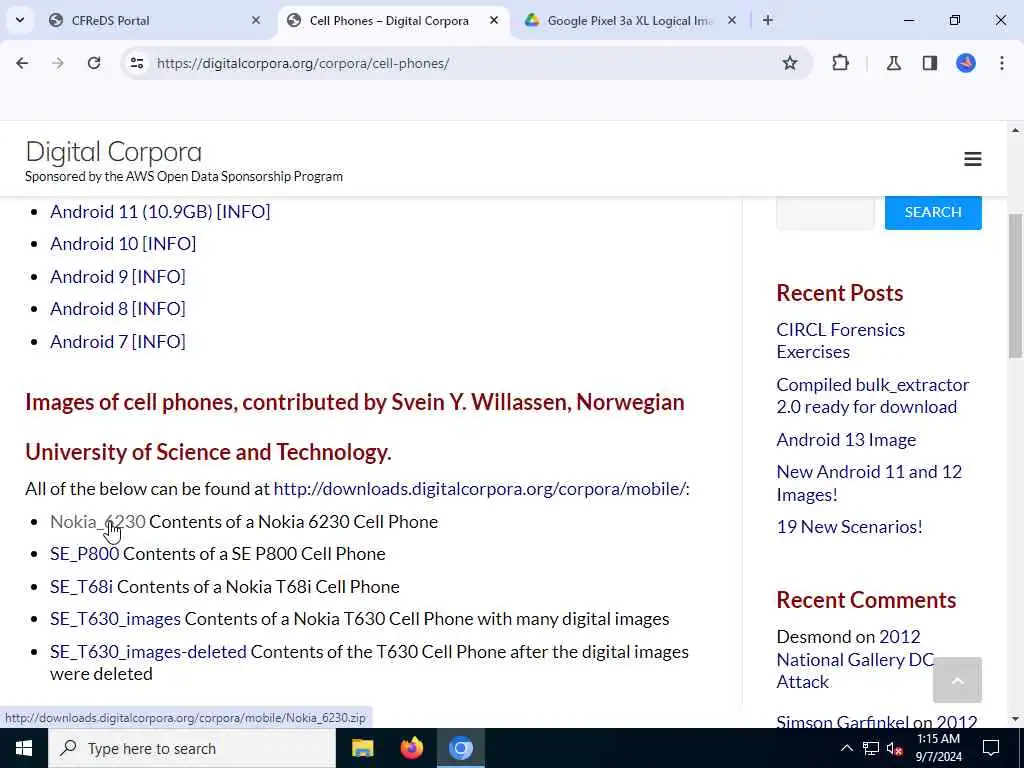1024x768 pixels.
Task: Reload the current page
Action: coord(94,63)
